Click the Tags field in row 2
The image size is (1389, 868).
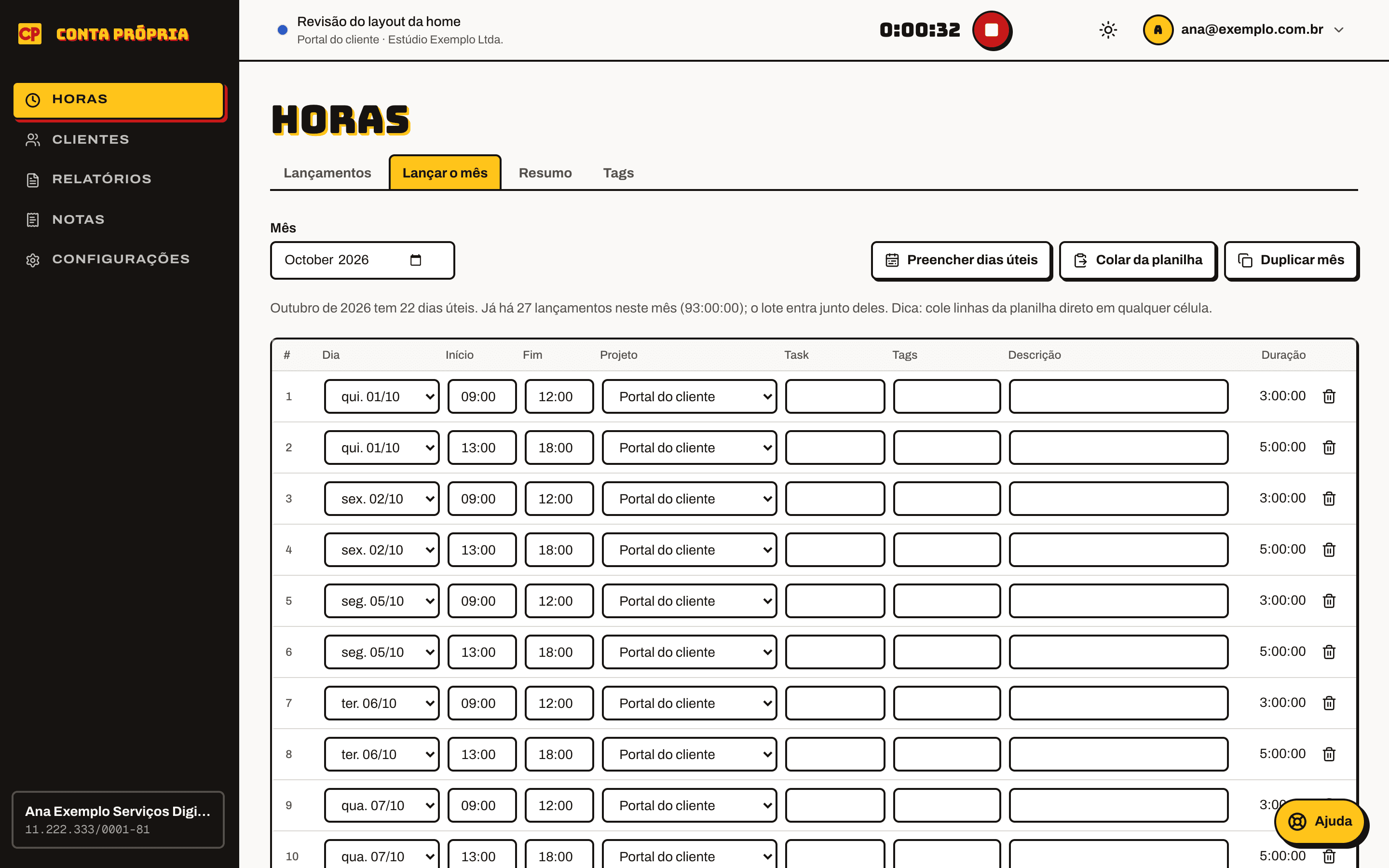[x=946, y=447]
